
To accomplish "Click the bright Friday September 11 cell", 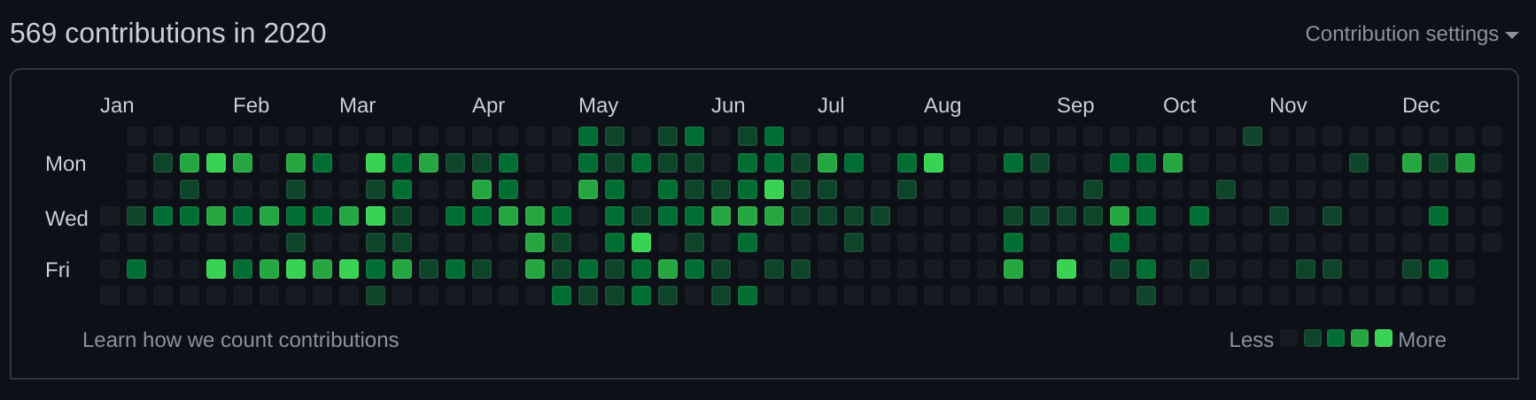I will point(1066,269).
